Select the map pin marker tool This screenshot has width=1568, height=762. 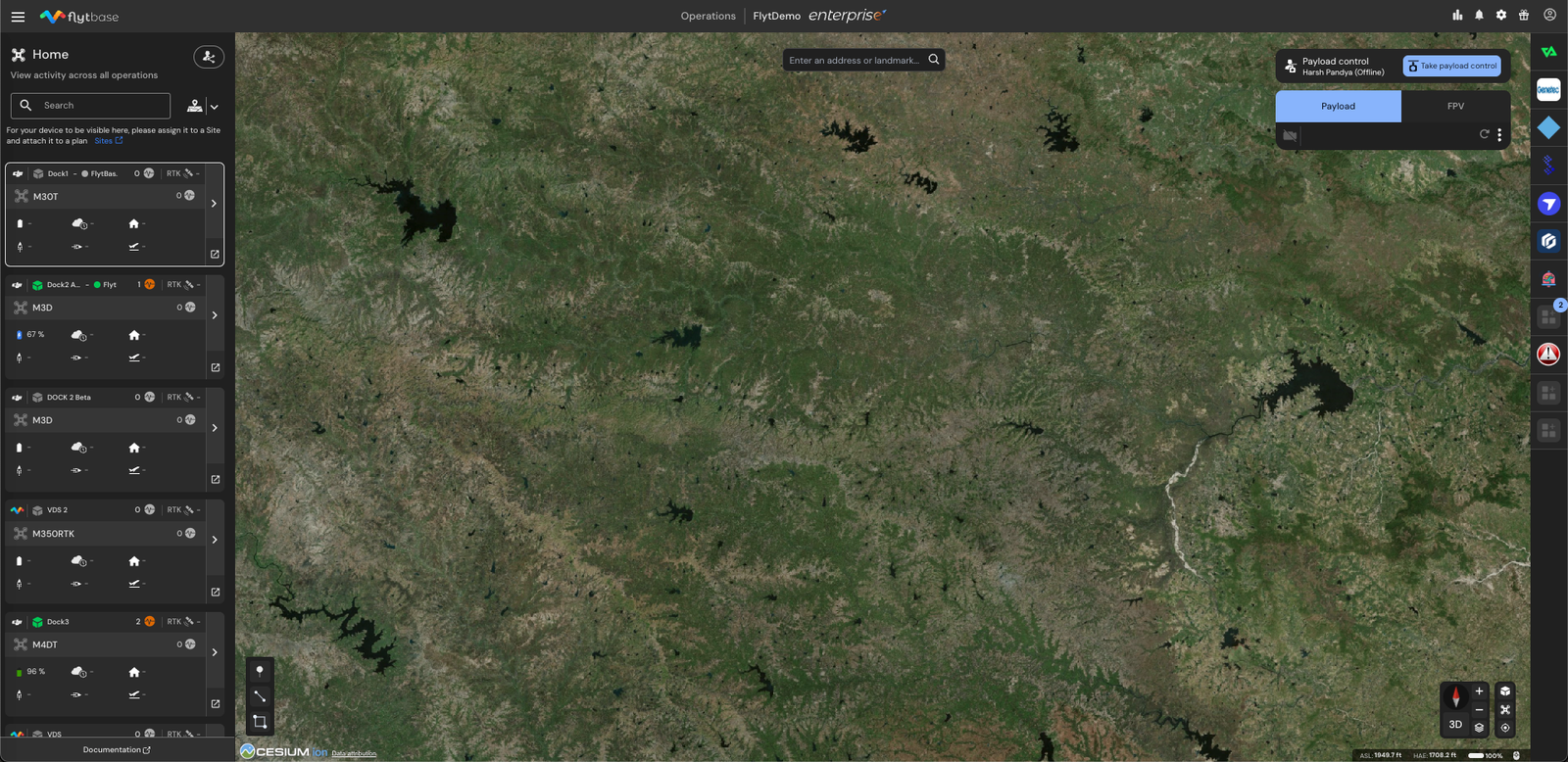[260, 671]
